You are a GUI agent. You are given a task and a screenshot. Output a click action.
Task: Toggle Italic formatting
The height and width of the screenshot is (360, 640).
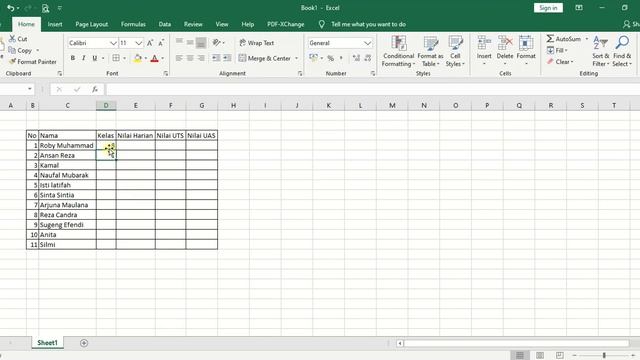[84, 58]
